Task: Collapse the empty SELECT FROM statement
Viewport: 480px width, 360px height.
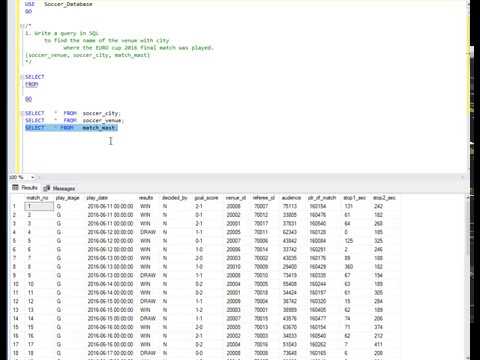Action: click(x=21, y=77)
